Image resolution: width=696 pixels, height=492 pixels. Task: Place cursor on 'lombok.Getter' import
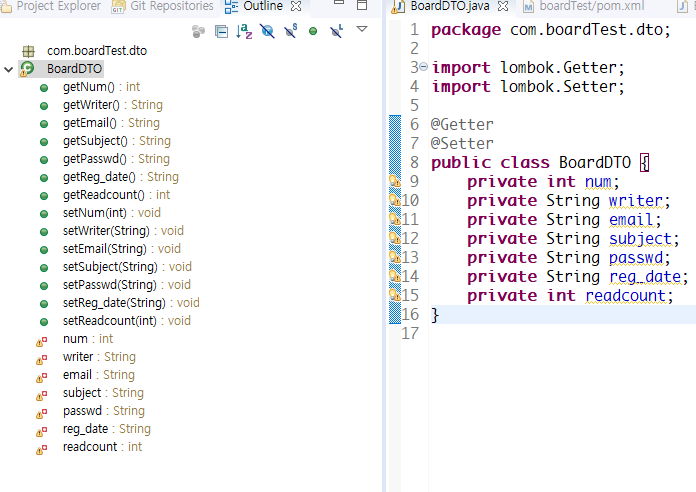(x=559, y=67)
